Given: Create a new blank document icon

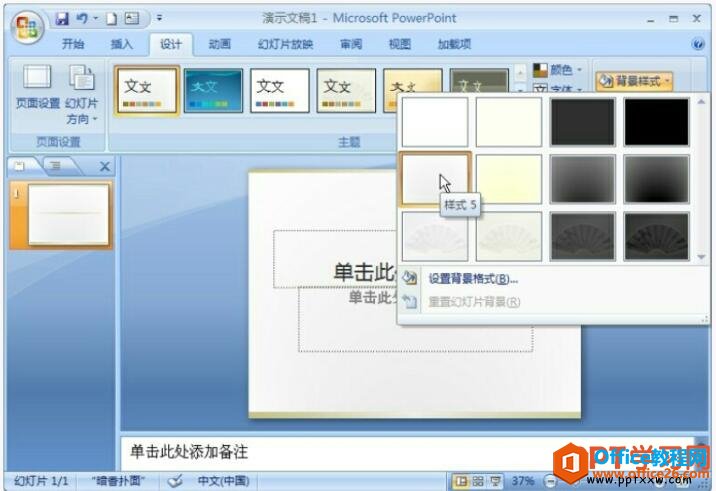Looking at the screenshot, I should coord(111,18).
